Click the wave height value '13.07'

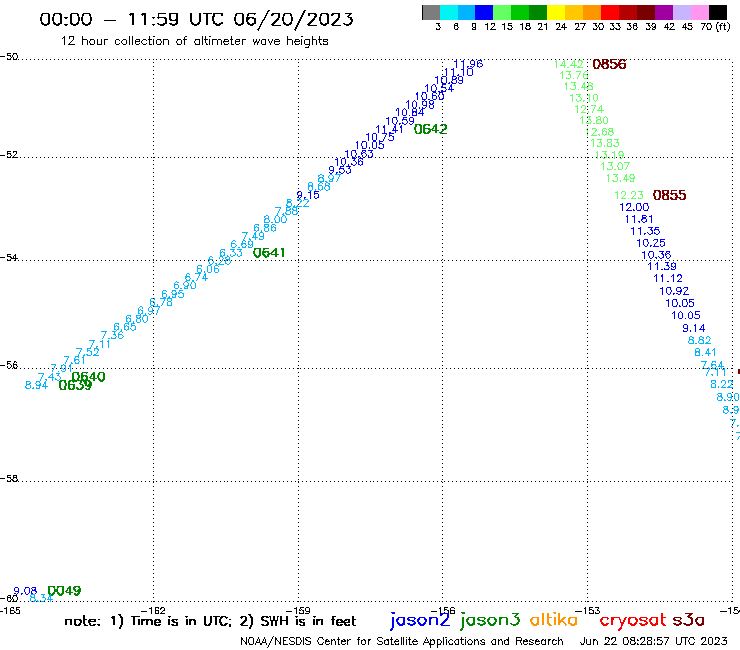click(615, 166)
